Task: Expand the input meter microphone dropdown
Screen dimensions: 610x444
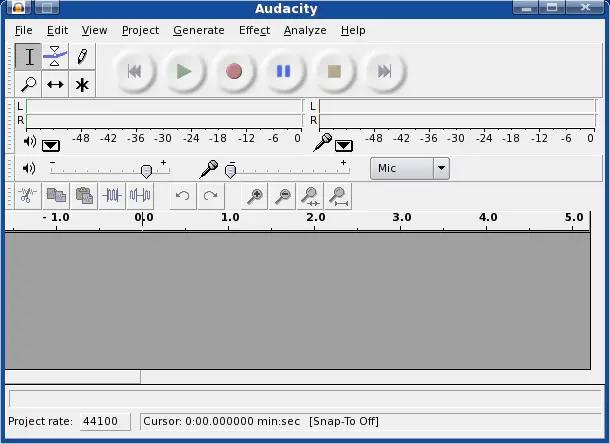Action: coord(344,146)
